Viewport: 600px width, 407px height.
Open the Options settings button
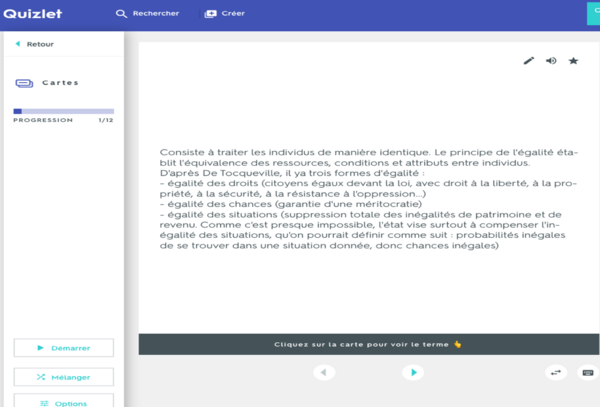click(x=63, y=402)
